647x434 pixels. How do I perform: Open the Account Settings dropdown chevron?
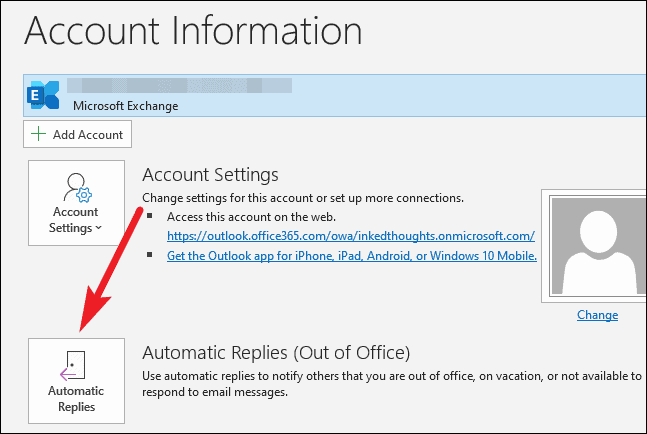click(x=98, y=228)
